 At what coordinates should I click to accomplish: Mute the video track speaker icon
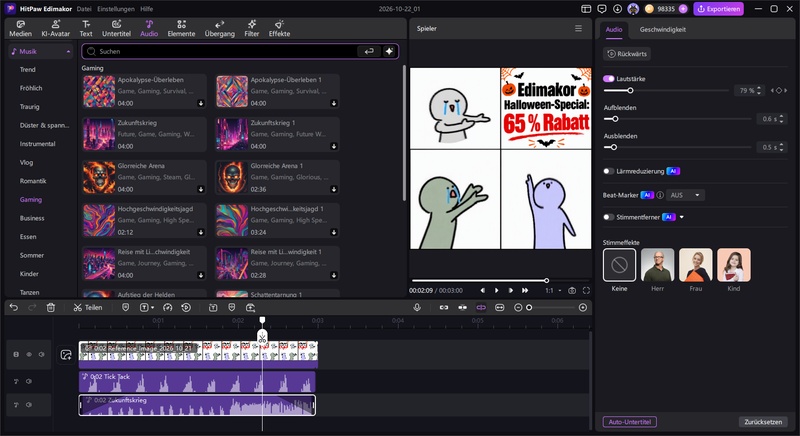41,354
